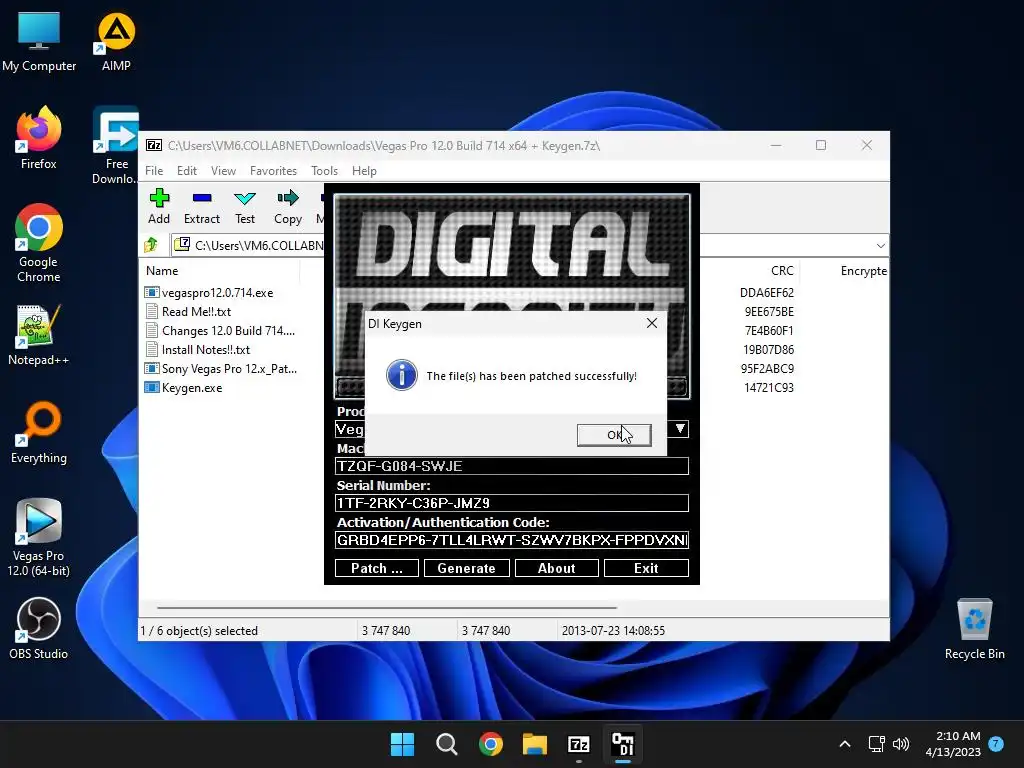The image size is (1024, 768).
Task: Click the Chrome icon on the taskbar
Action: coord(490,744)
